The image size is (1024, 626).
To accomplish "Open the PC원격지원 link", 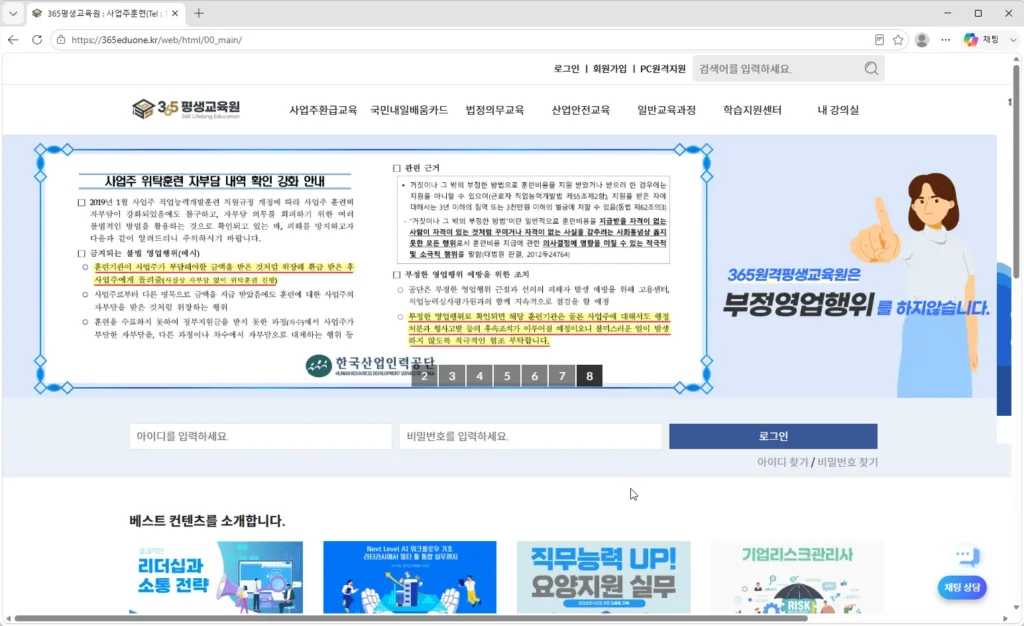I will (x=663, y=69).
